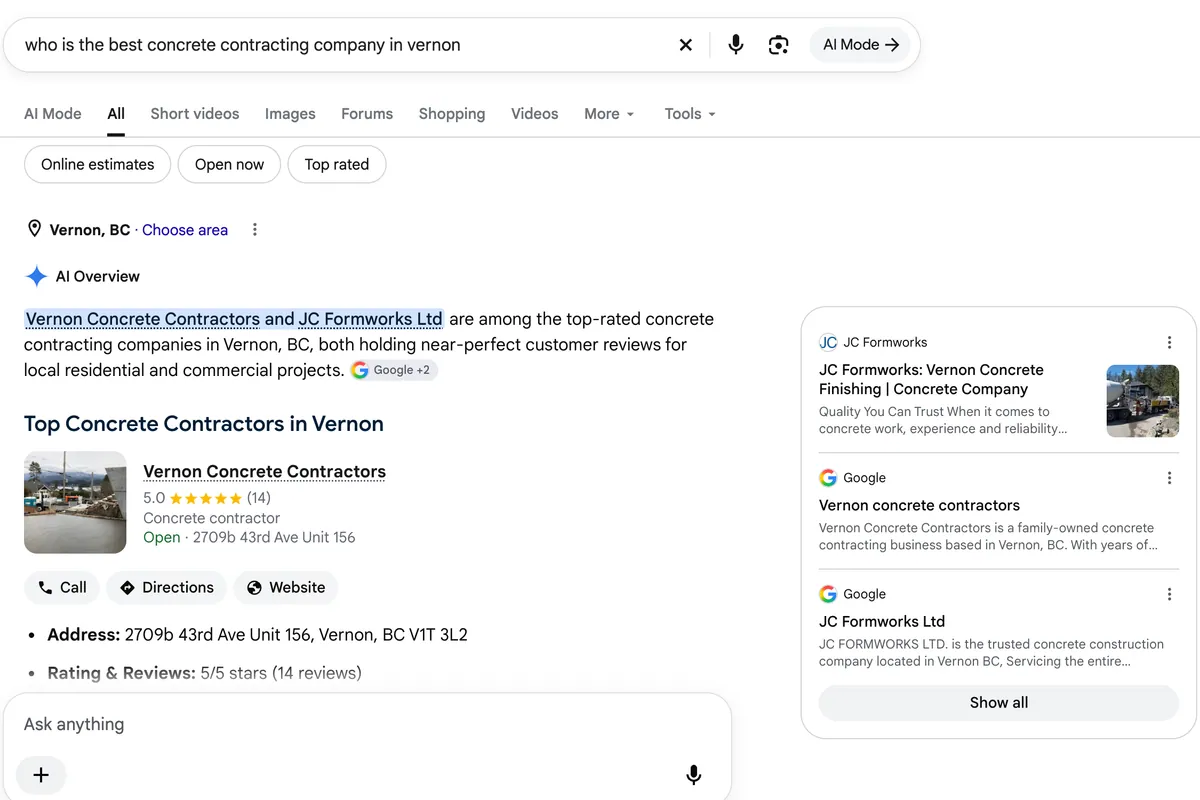This screenshot has width=1200, height=800.
Task: Click Show all sources button
Action: coord(999,703)
